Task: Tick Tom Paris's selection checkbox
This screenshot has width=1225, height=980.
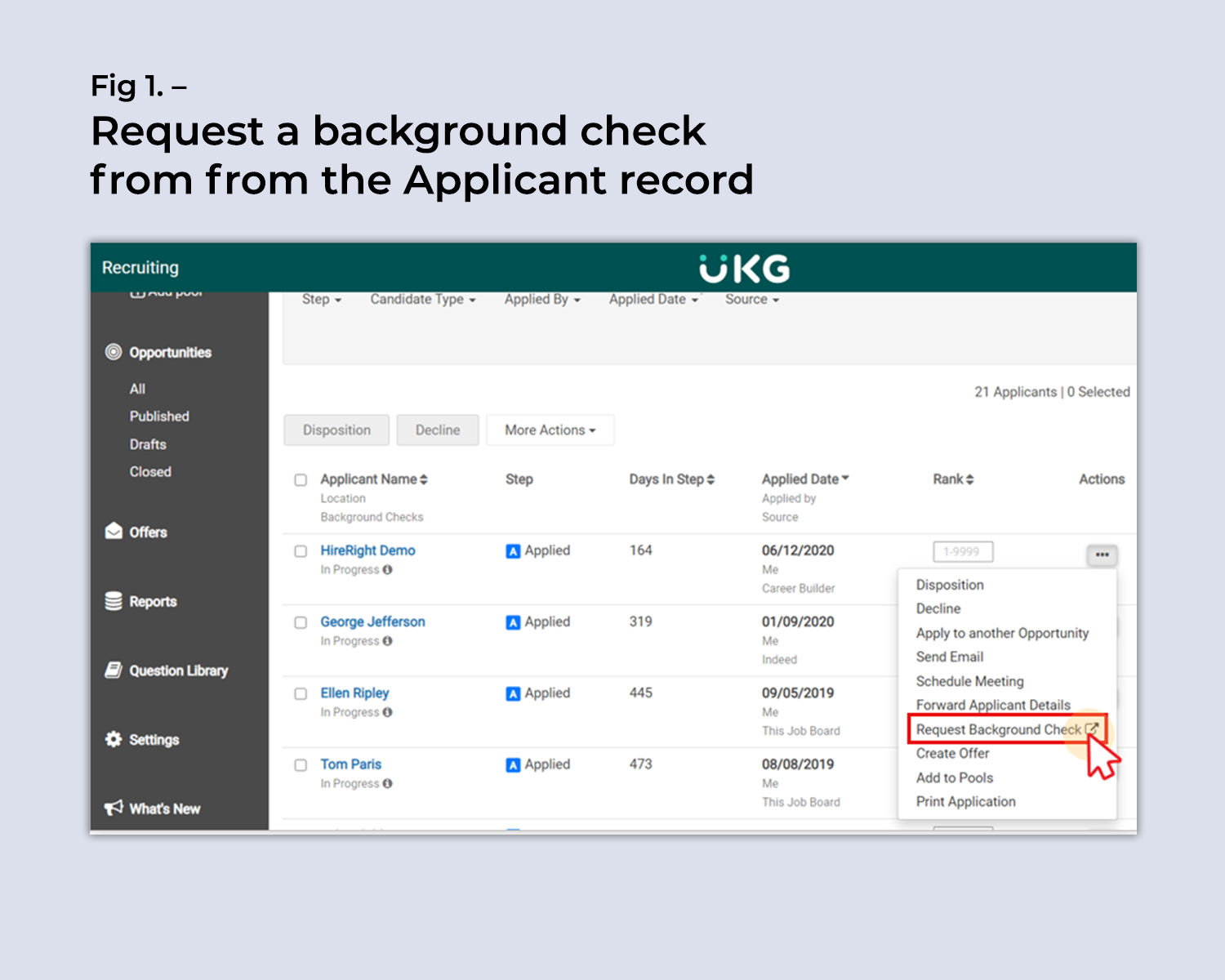Action: [301, 765]
